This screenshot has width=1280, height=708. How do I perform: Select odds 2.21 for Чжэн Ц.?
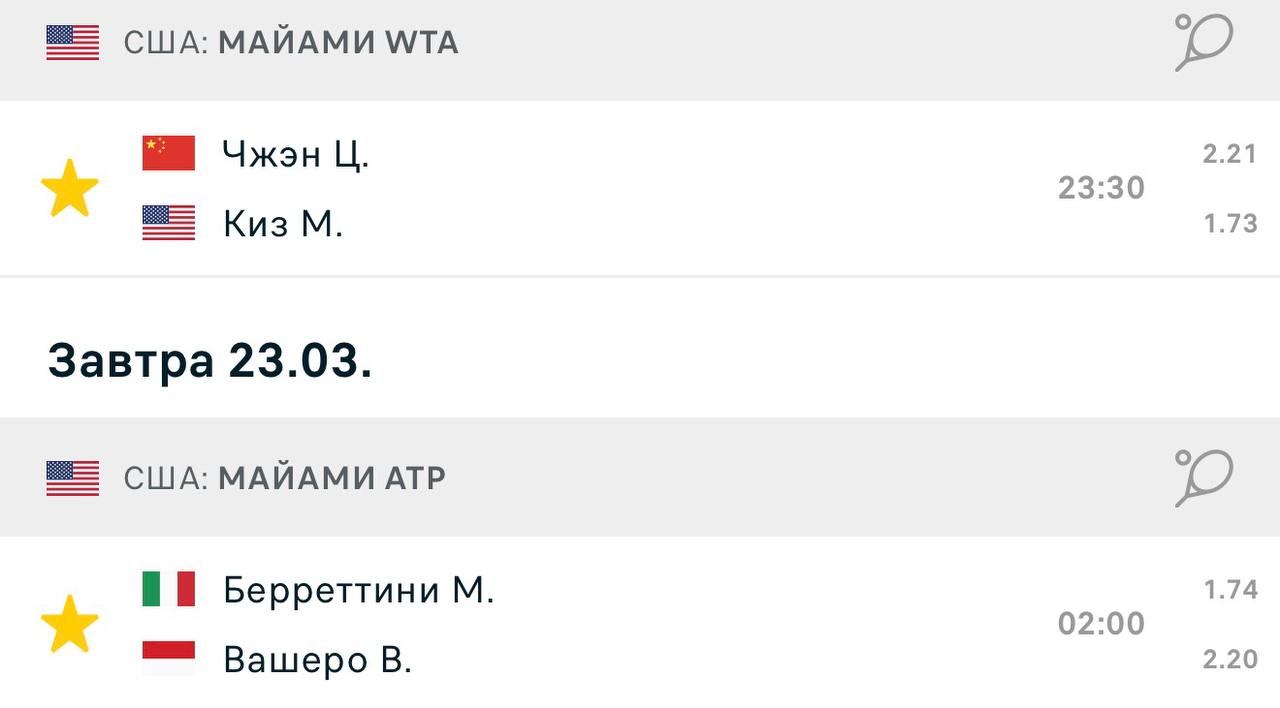tap(1229, 154)
